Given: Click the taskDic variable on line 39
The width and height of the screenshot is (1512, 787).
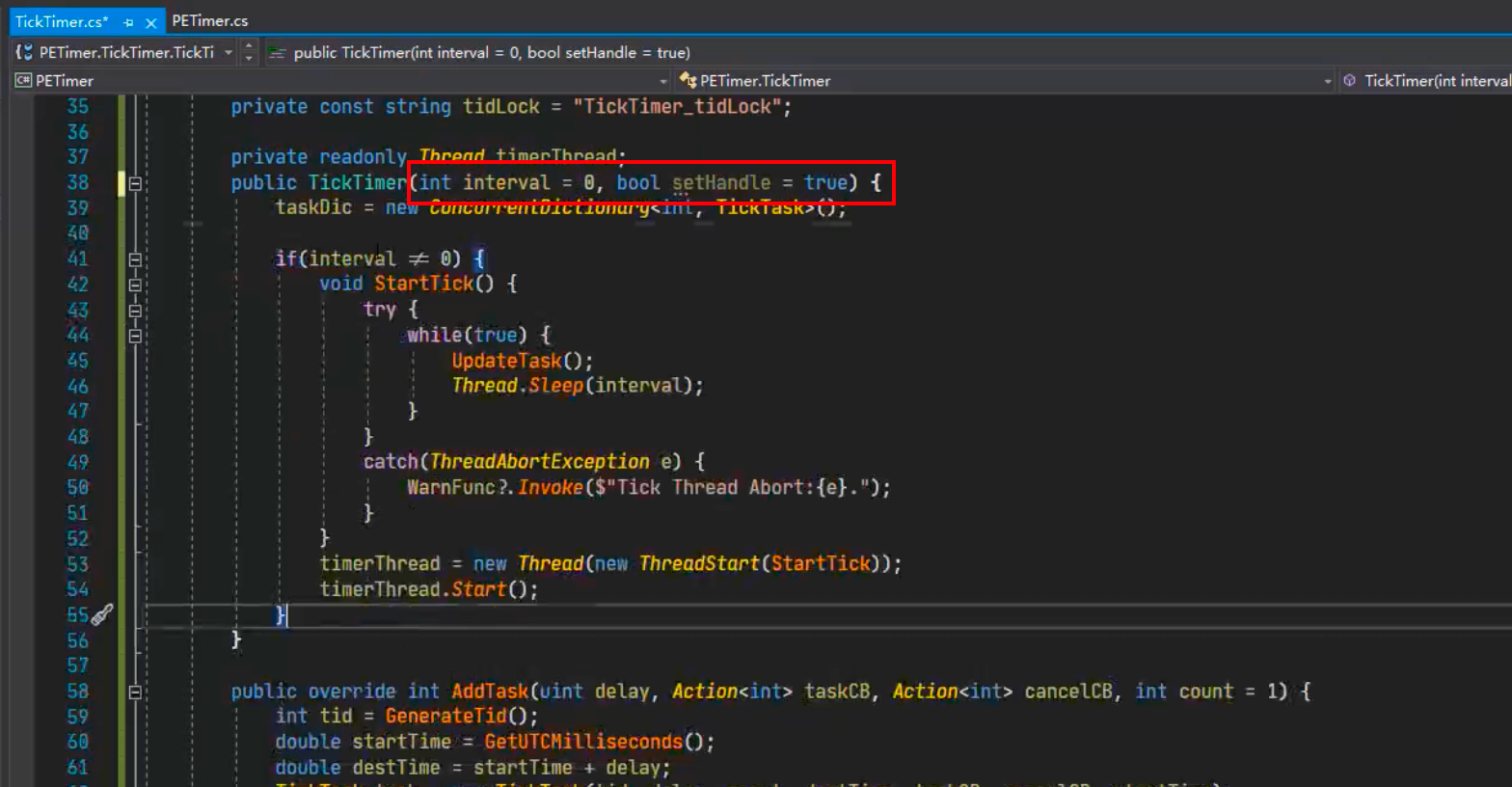Looking at the screenshot, I should [x=313, y=207].
